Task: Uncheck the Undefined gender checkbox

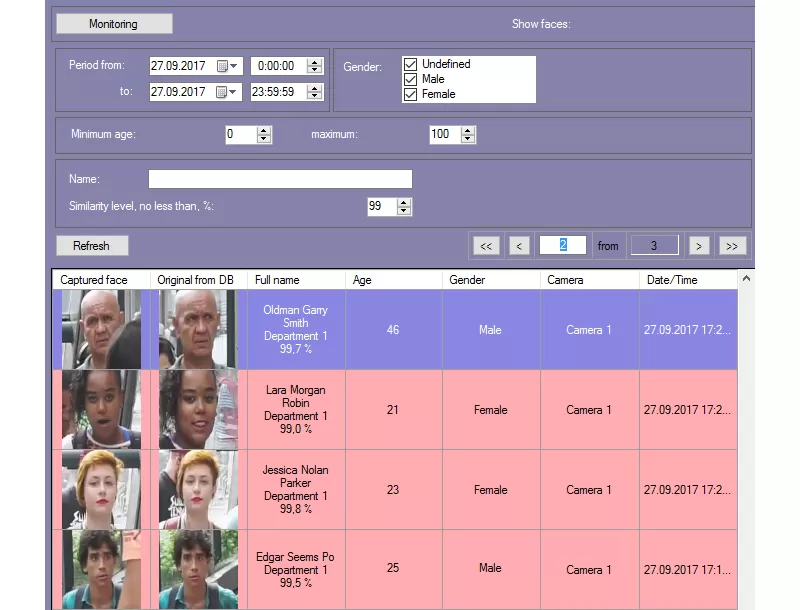Action: (x=410, y=64)
